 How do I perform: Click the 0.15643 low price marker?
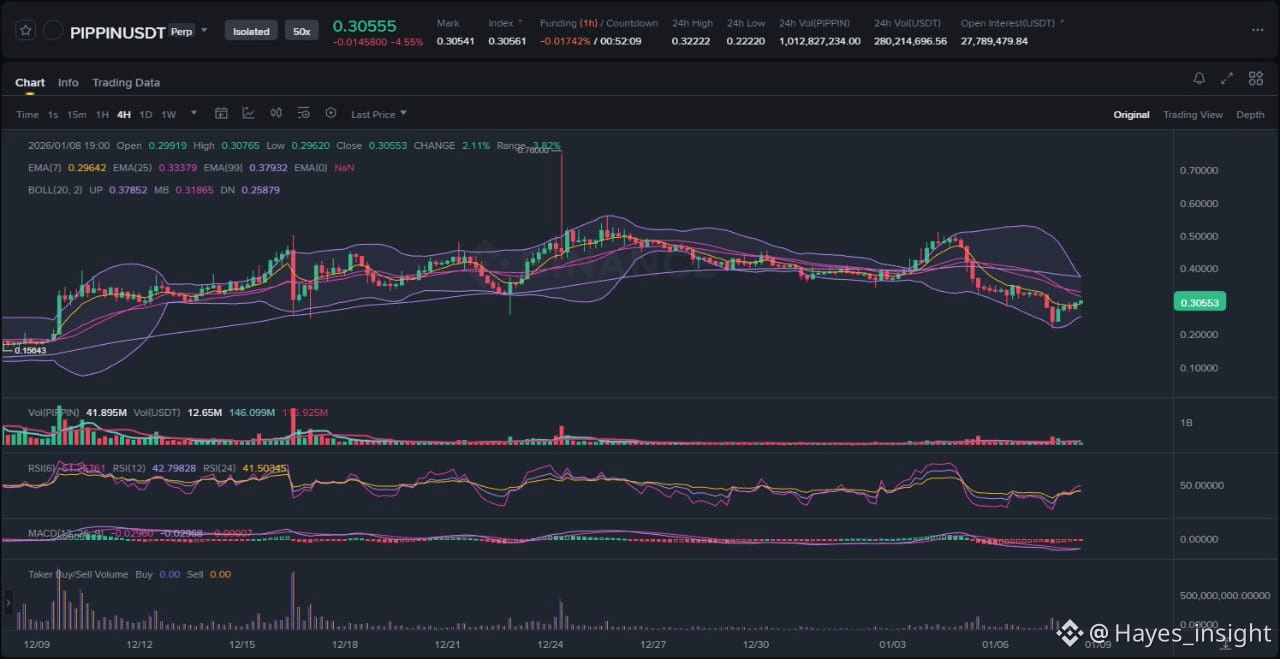30,351
